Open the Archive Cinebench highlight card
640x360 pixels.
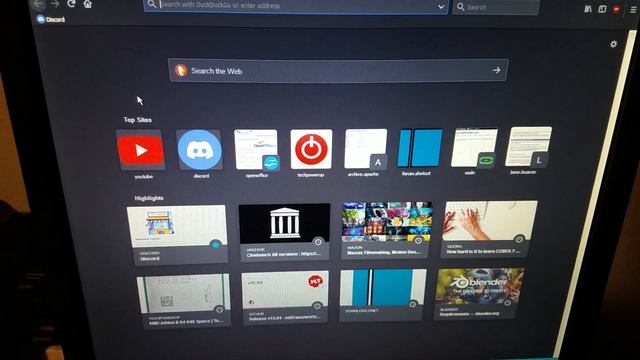point(284,232)
